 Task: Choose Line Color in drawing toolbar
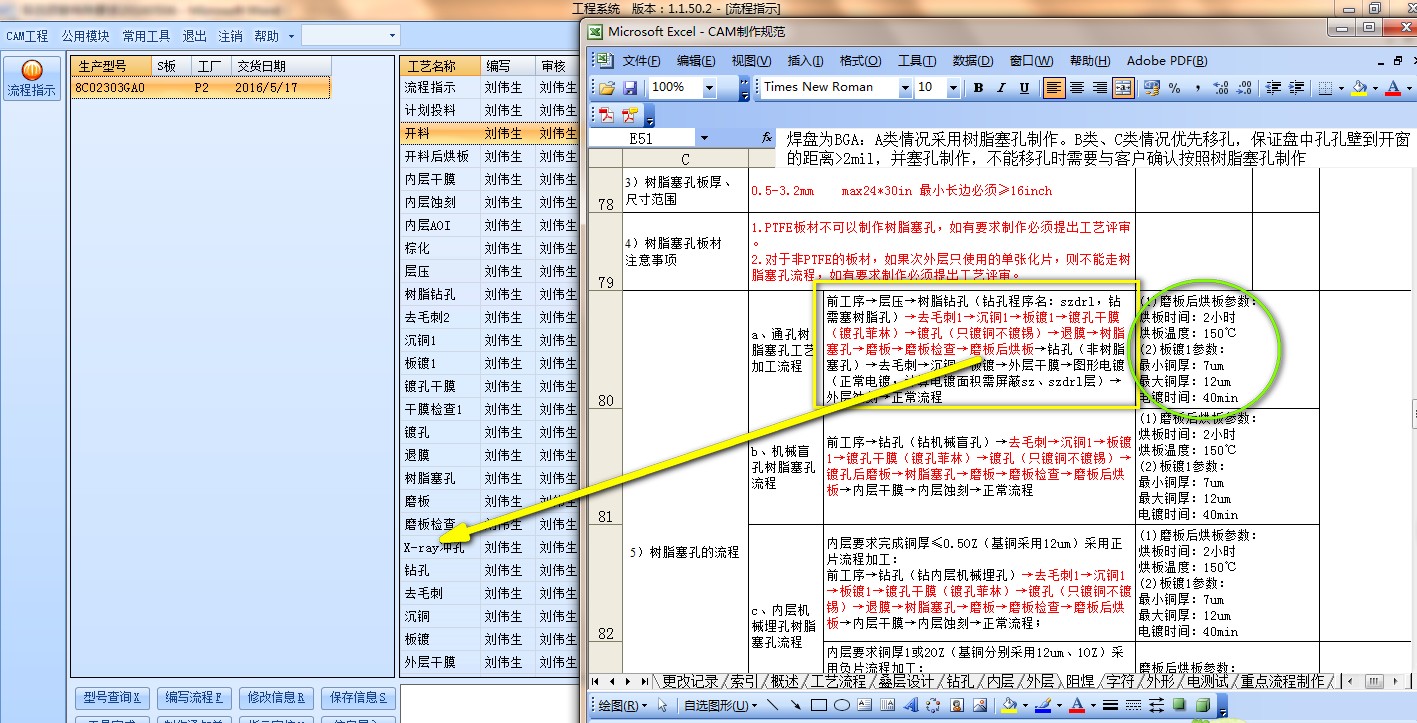coord(1042,706)
